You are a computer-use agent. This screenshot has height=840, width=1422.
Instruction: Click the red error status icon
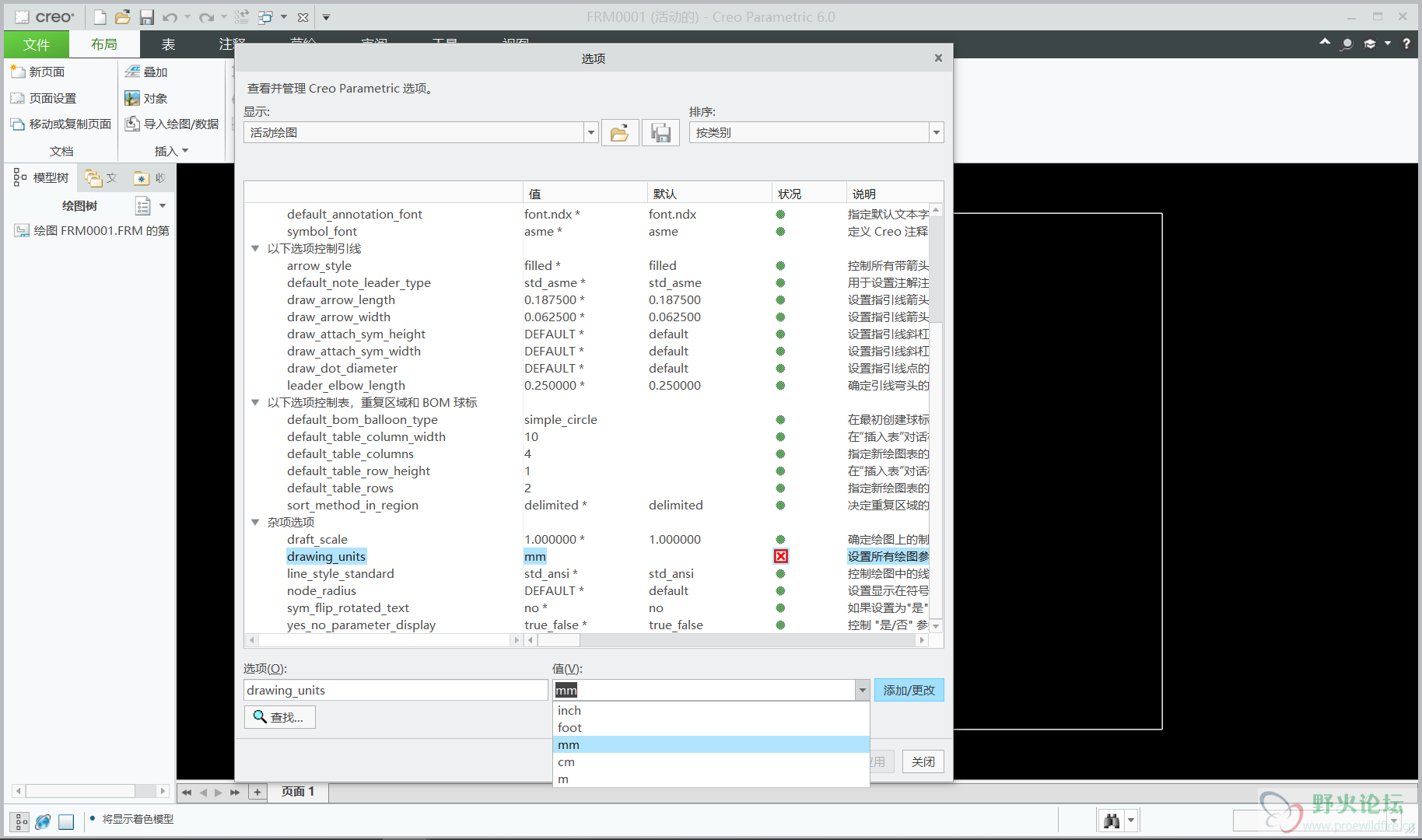[781, 556]
